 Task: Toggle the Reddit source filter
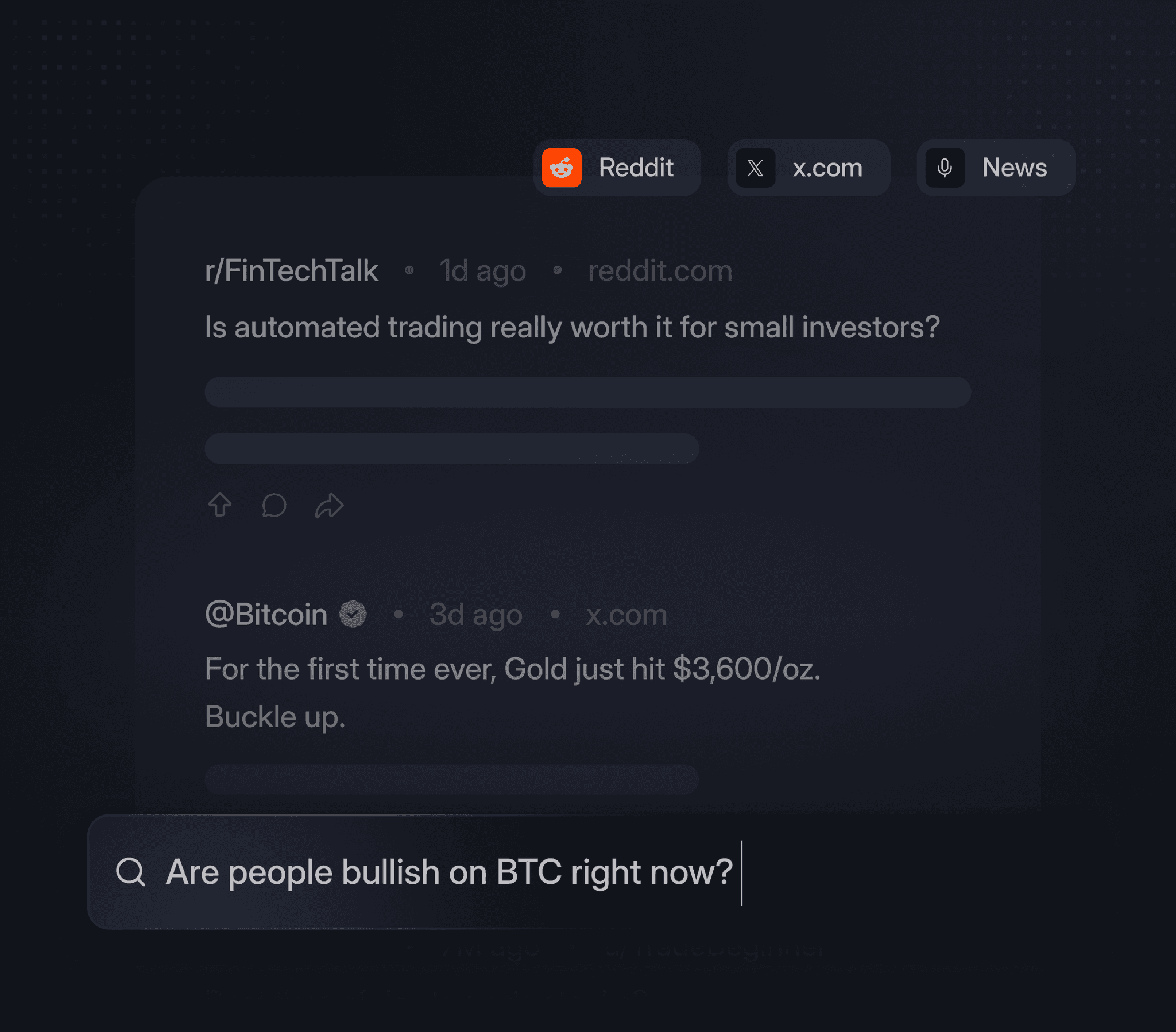[x=618, y=168]
